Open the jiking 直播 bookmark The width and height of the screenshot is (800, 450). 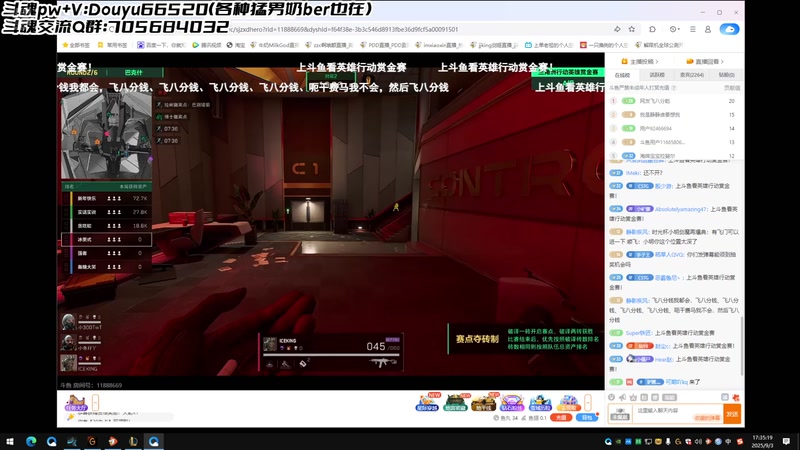click(494, 45)
